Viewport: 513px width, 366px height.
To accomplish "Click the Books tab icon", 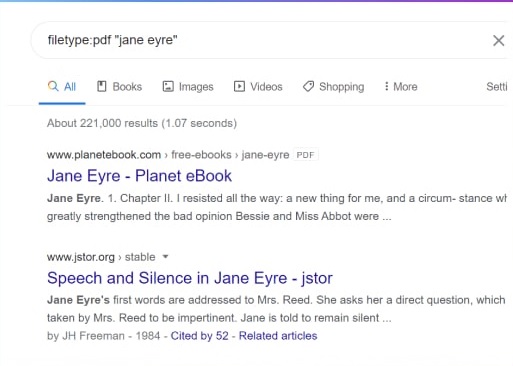I will click(101, 86).
